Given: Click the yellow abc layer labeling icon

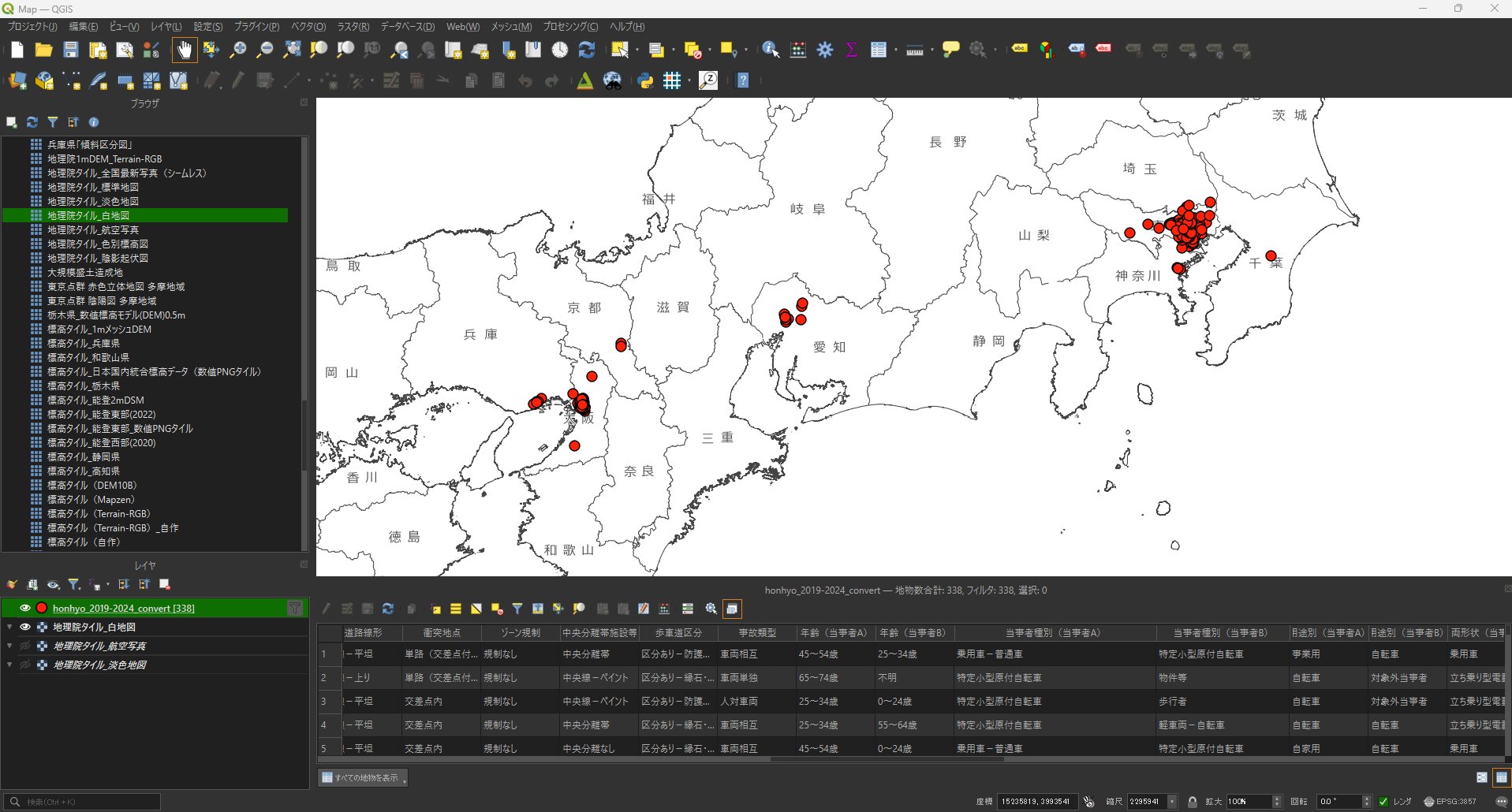Looking at the screenshot, I should coord(1020,49).
